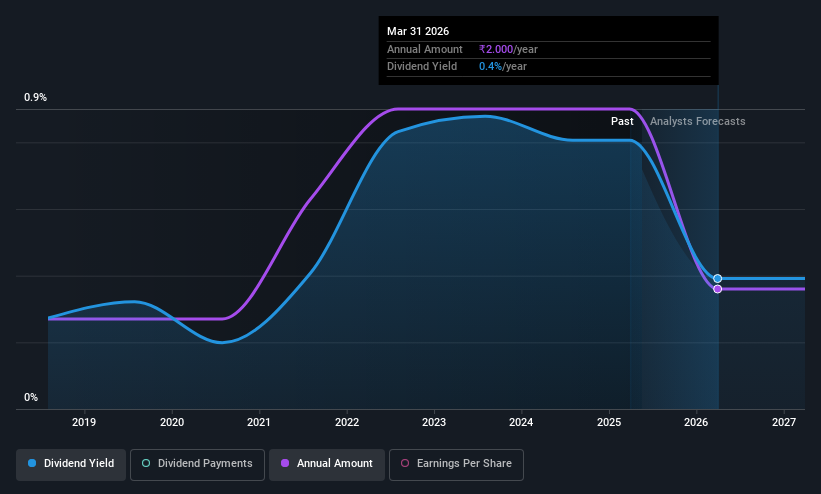Click the 2022 x-axis label
This screenshot has width=821, height=494.
(x=347, y=422)
